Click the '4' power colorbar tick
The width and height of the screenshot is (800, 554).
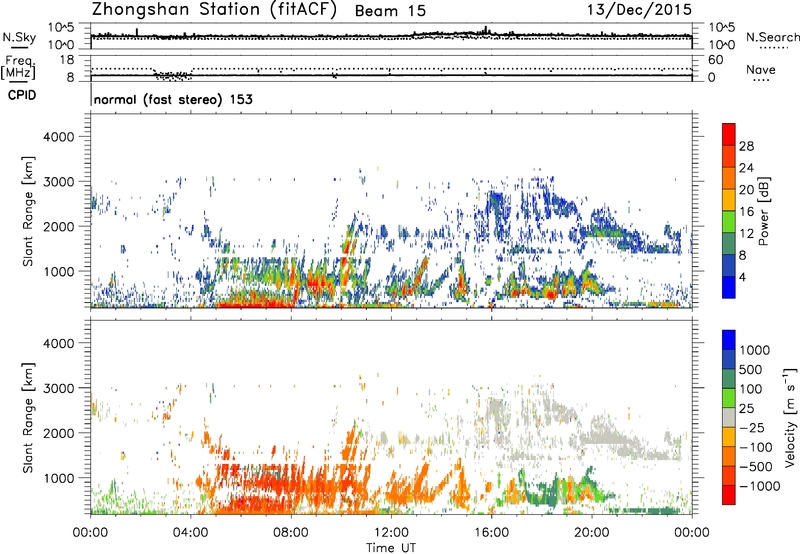pyautogui.click(x=743, y=277)
